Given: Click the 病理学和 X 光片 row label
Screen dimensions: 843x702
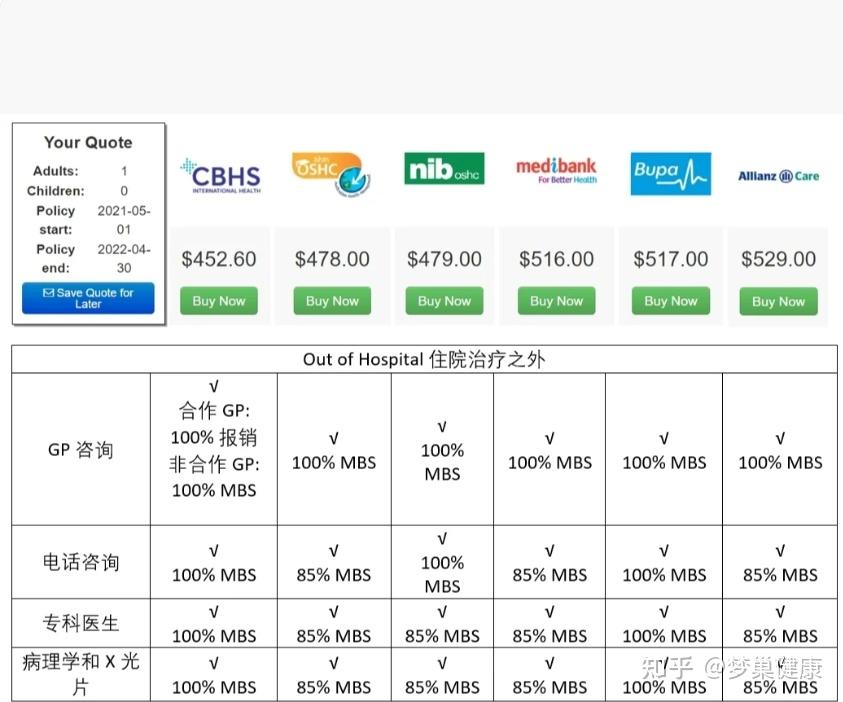Looking at the screenshot, I should click(81, 674).
